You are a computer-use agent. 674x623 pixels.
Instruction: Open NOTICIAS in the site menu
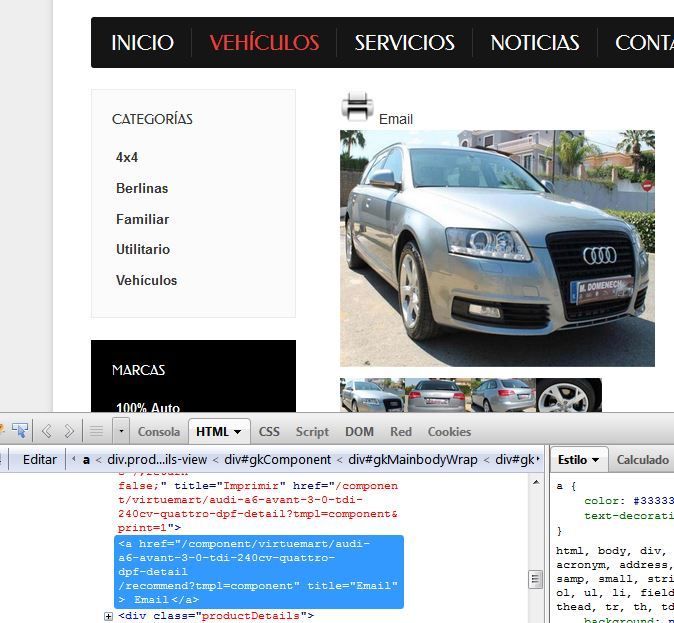(535, 43)
